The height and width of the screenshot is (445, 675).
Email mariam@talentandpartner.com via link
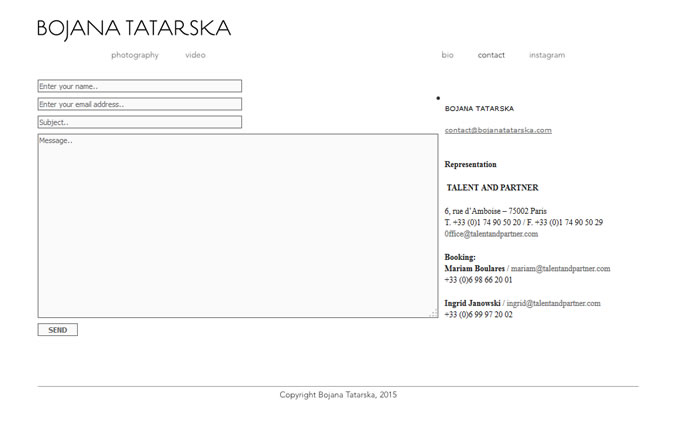(560, 269)
